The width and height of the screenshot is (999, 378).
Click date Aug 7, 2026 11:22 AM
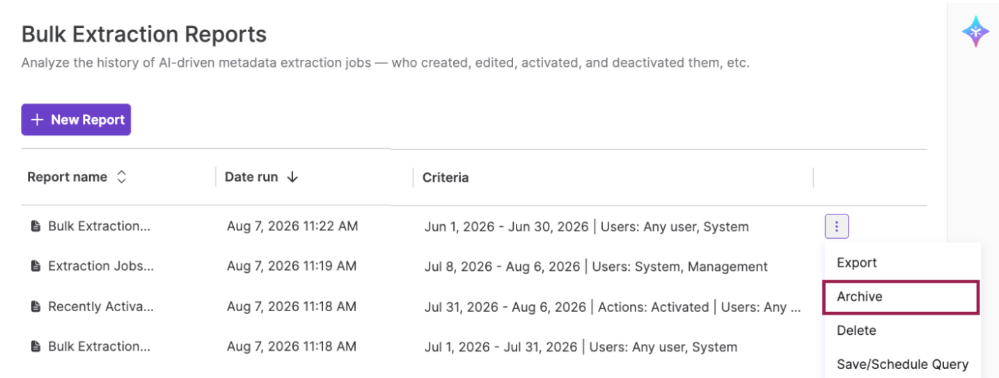(x=292, y=226)
